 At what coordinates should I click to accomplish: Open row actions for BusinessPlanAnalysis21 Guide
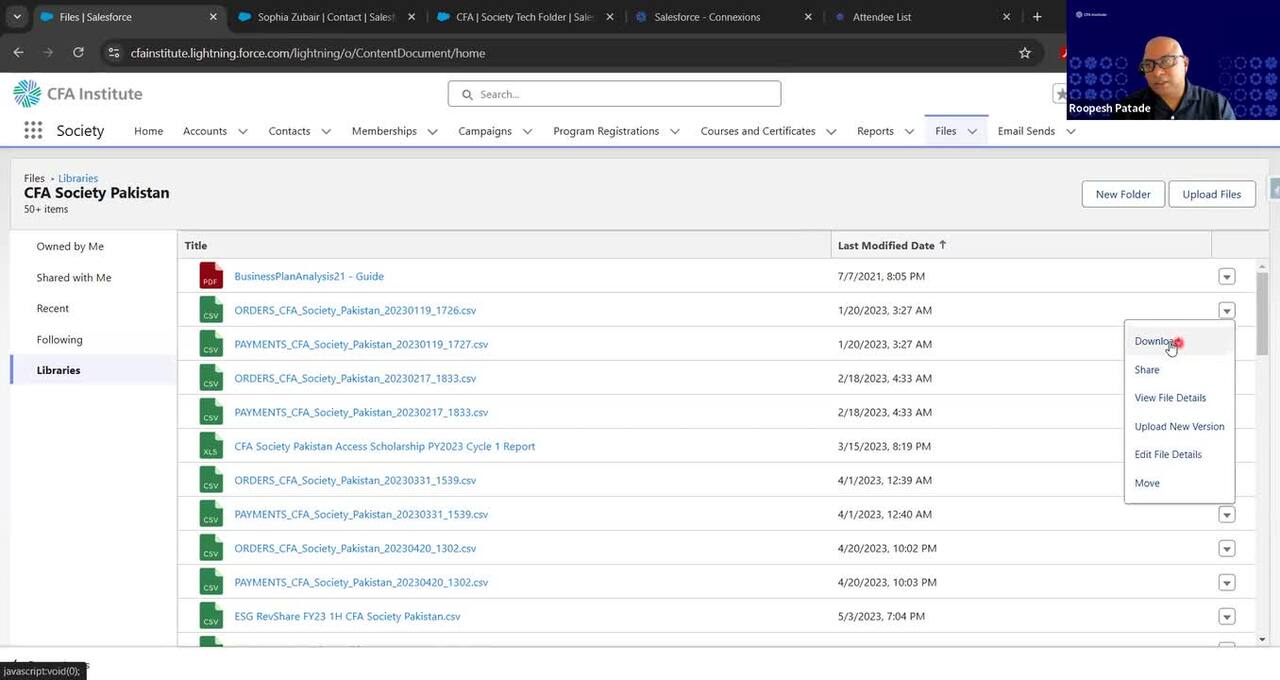[x=1227, y=277]
